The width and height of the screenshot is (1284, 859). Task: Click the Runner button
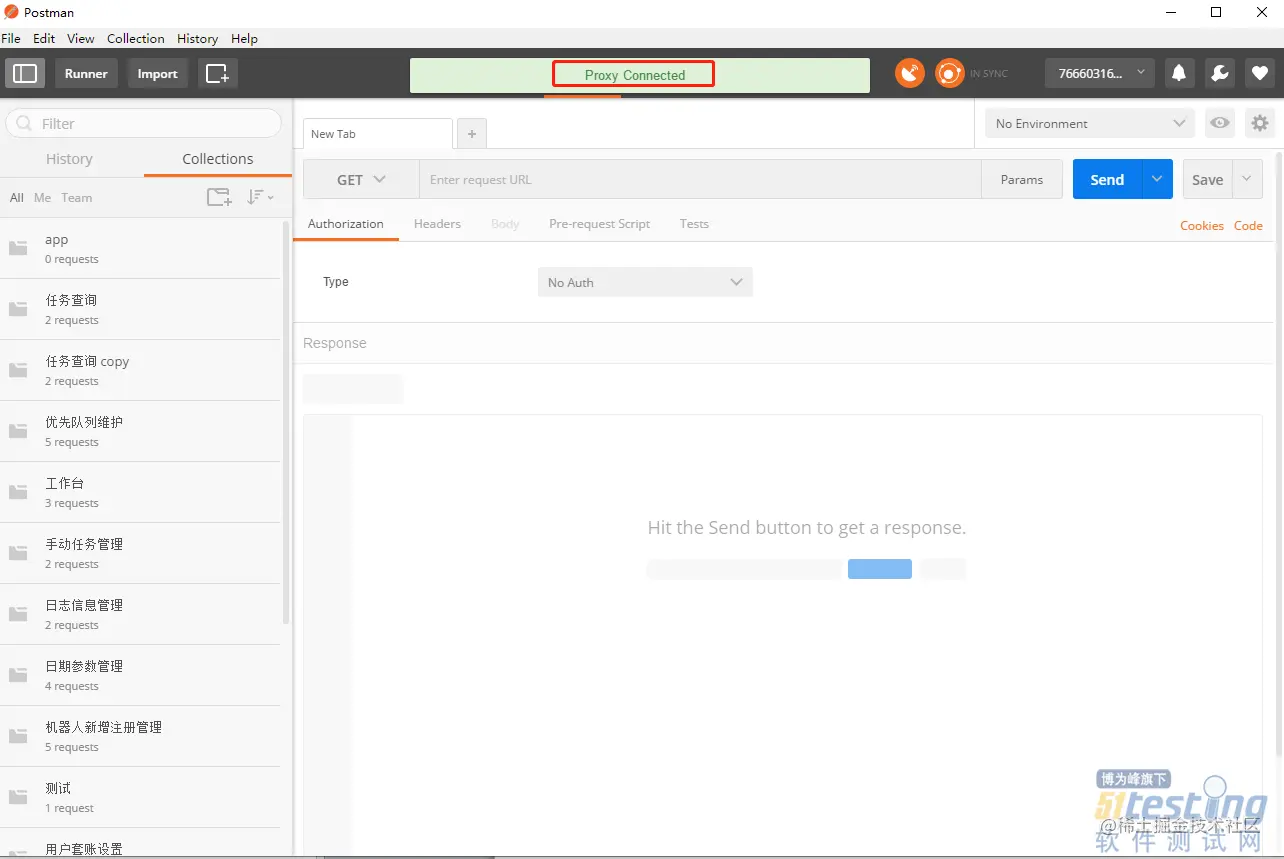click(x=86, y=73)
